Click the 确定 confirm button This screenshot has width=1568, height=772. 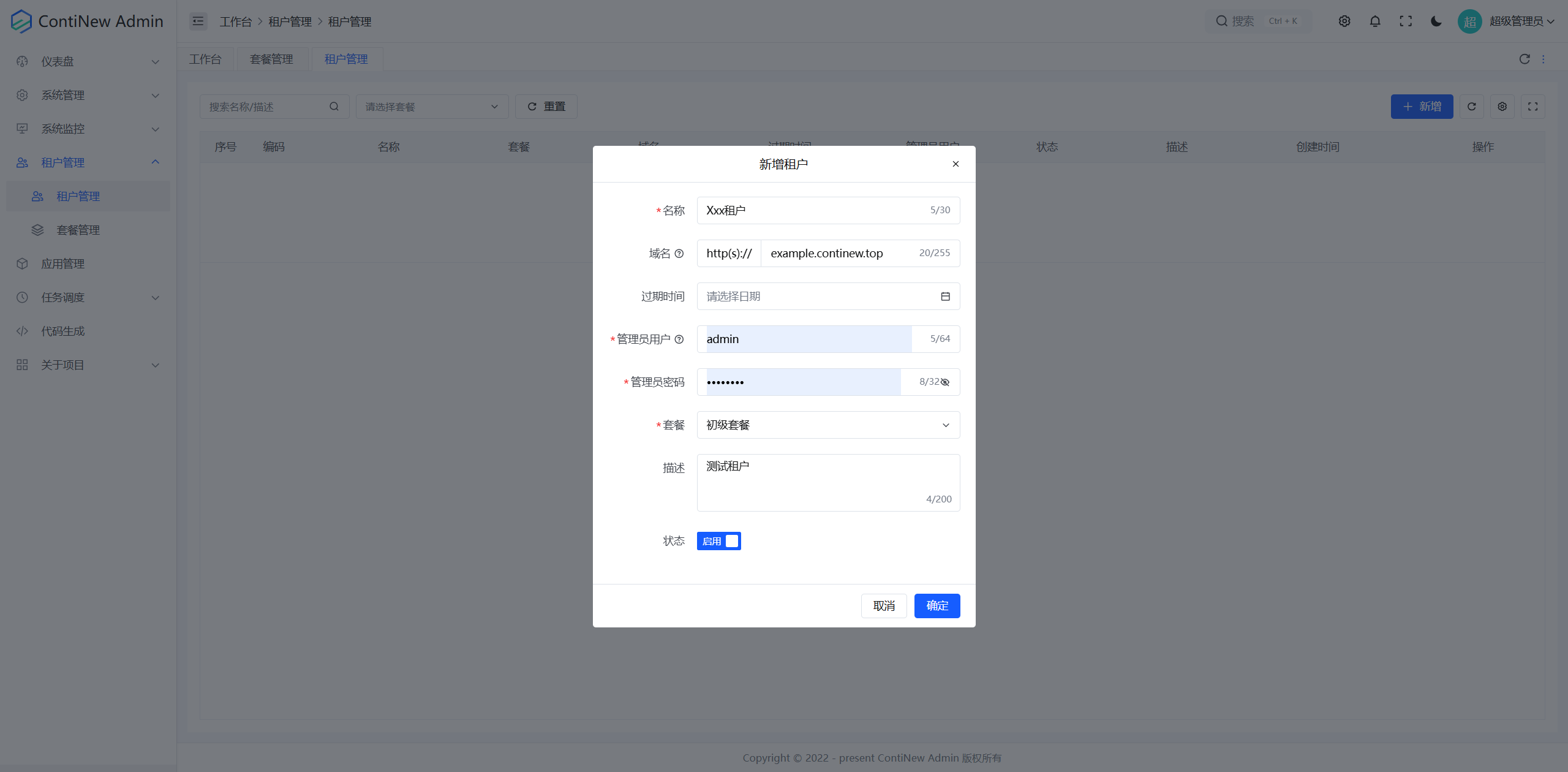coord(937,606)
